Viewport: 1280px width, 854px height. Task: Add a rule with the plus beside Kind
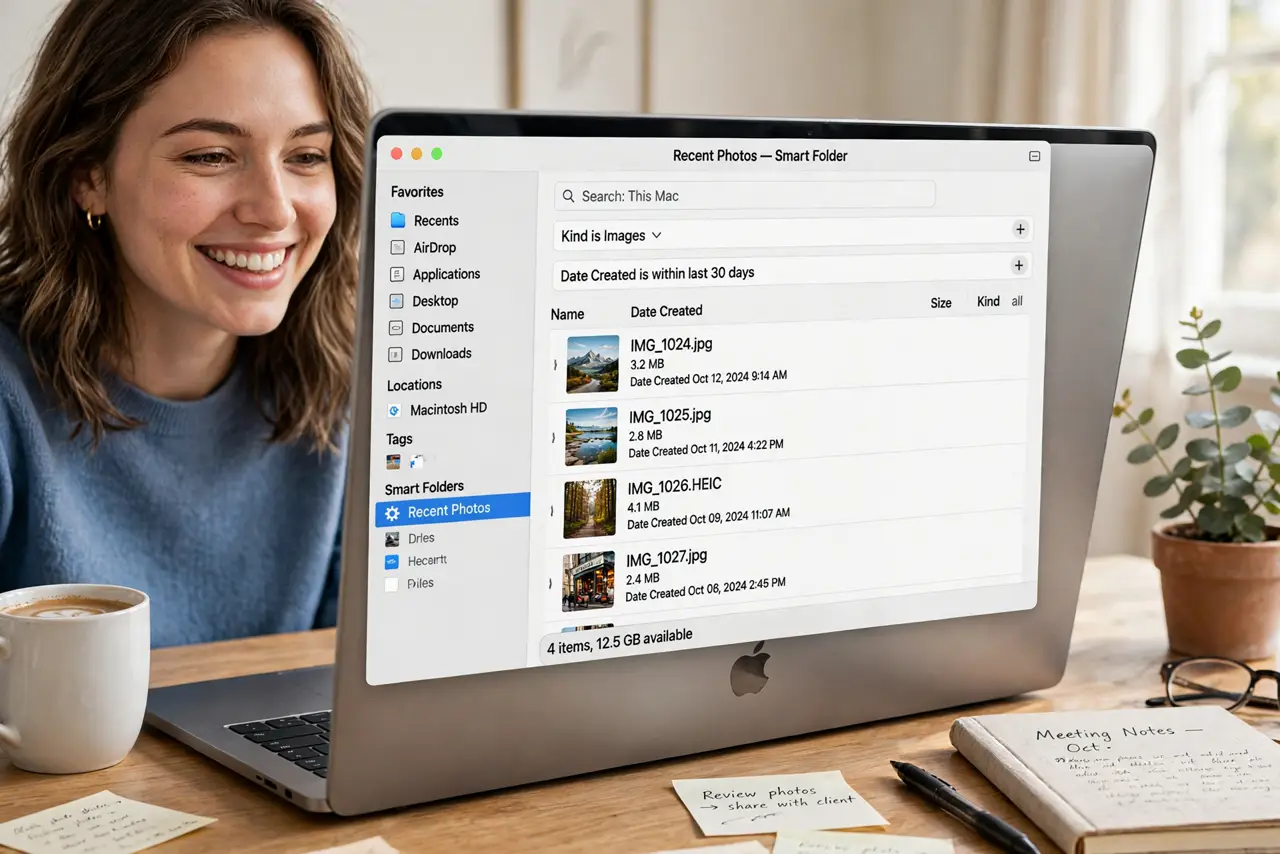tap(1020, 229)
